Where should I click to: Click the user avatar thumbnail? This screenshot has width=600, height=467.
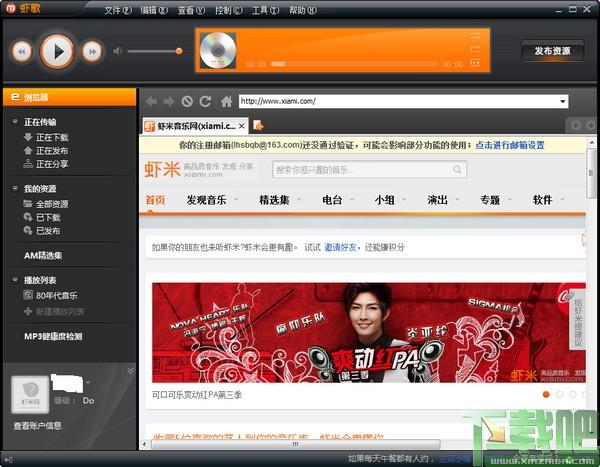30,394
